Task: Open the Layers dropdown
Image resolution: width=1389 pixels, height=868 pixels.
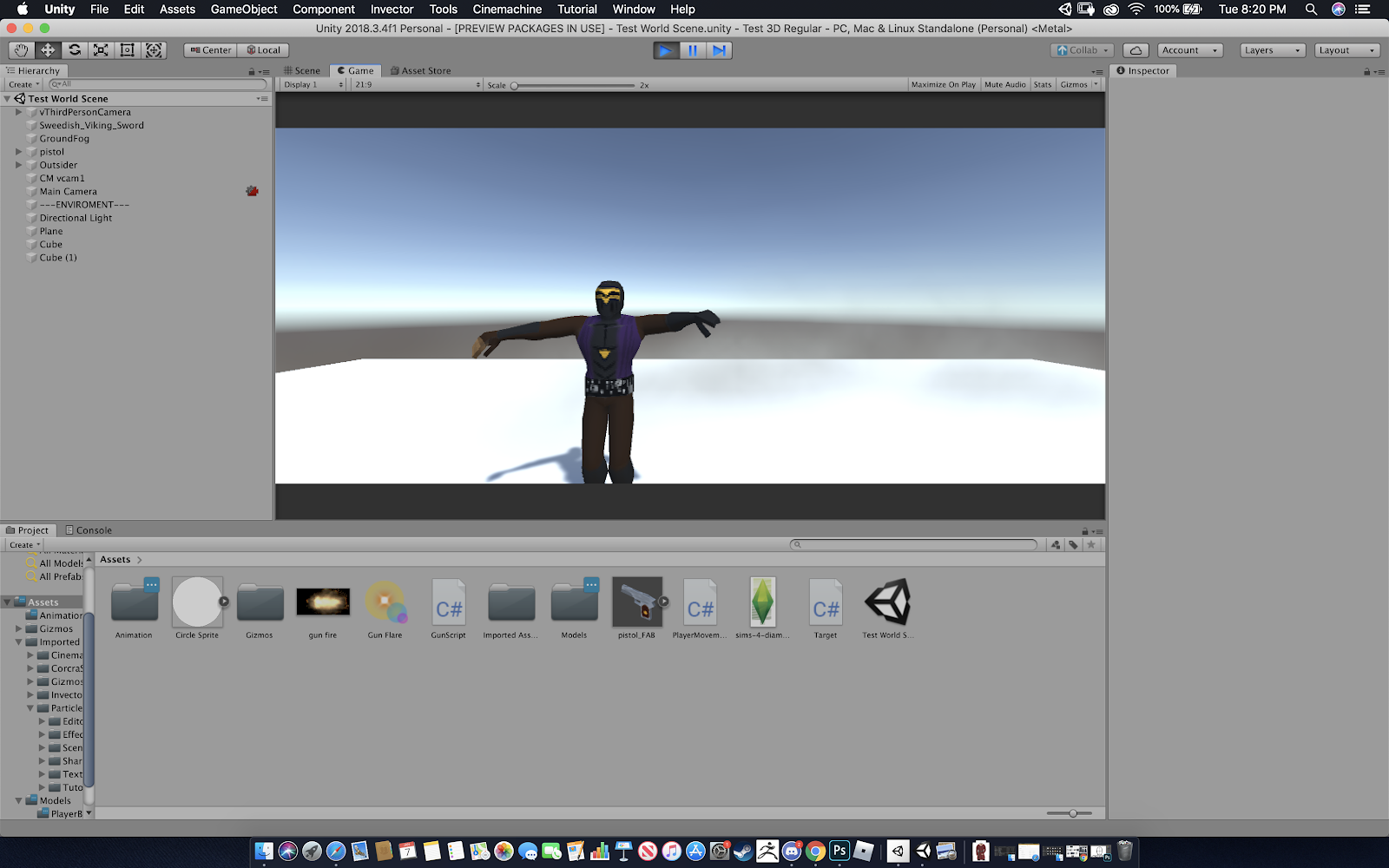Action: click(1273, 50)
